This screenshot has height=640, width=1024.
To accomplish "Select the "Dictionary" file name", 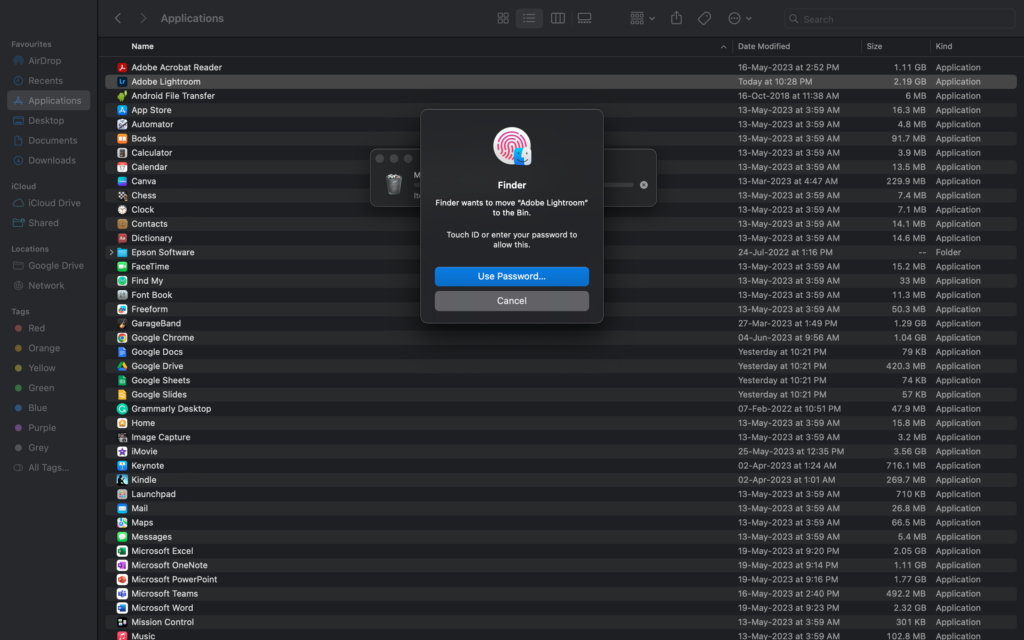I will coord(152,238).
